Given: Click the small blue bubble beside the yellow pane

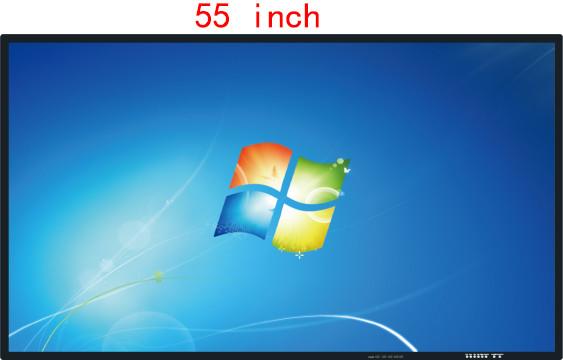Looking at the screenshot, I should click(341, 194).
